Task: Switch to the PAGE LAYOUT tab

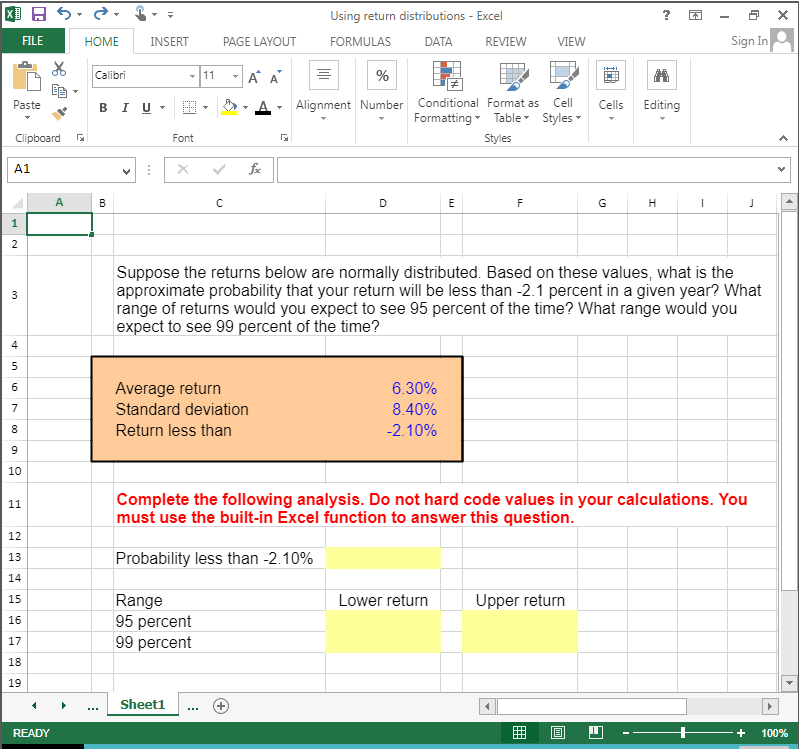Action: [259, 42]
